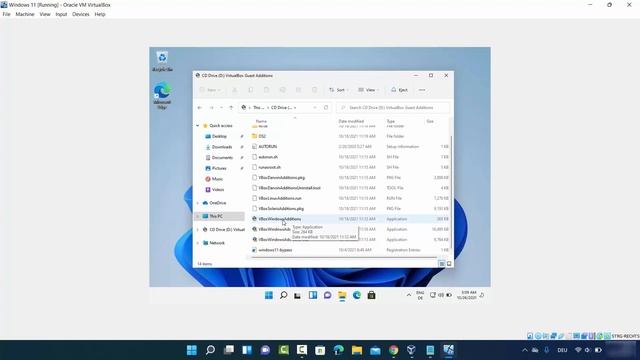This screenshot has width=640, height=360.
Task: Select Network in the navigation pane
Action: coord(217,243)
